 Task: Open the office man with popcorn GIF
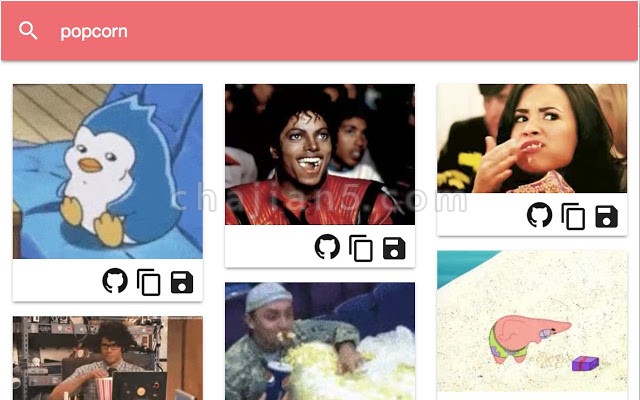click(108, 358)
